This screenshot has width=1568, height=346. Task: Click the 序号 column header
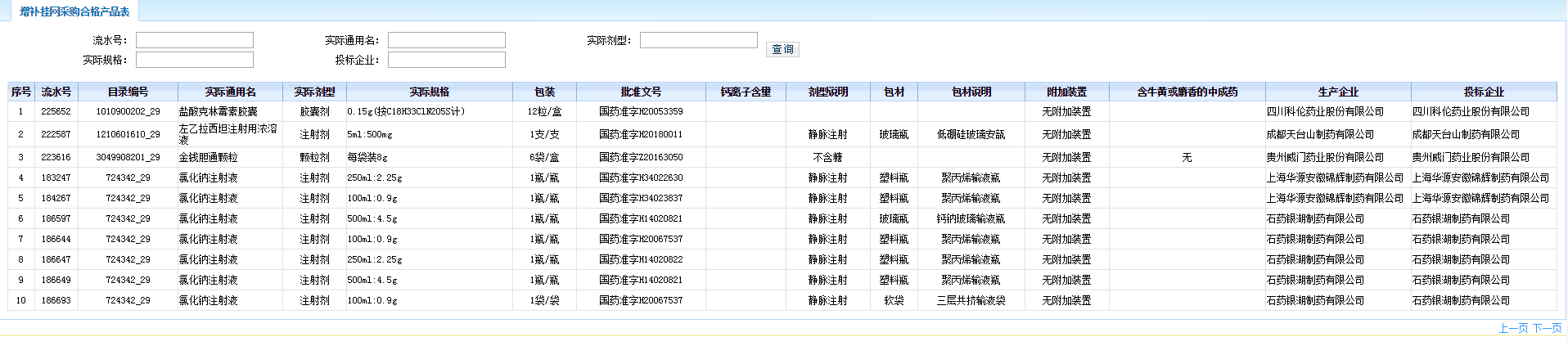coord(21,92)
